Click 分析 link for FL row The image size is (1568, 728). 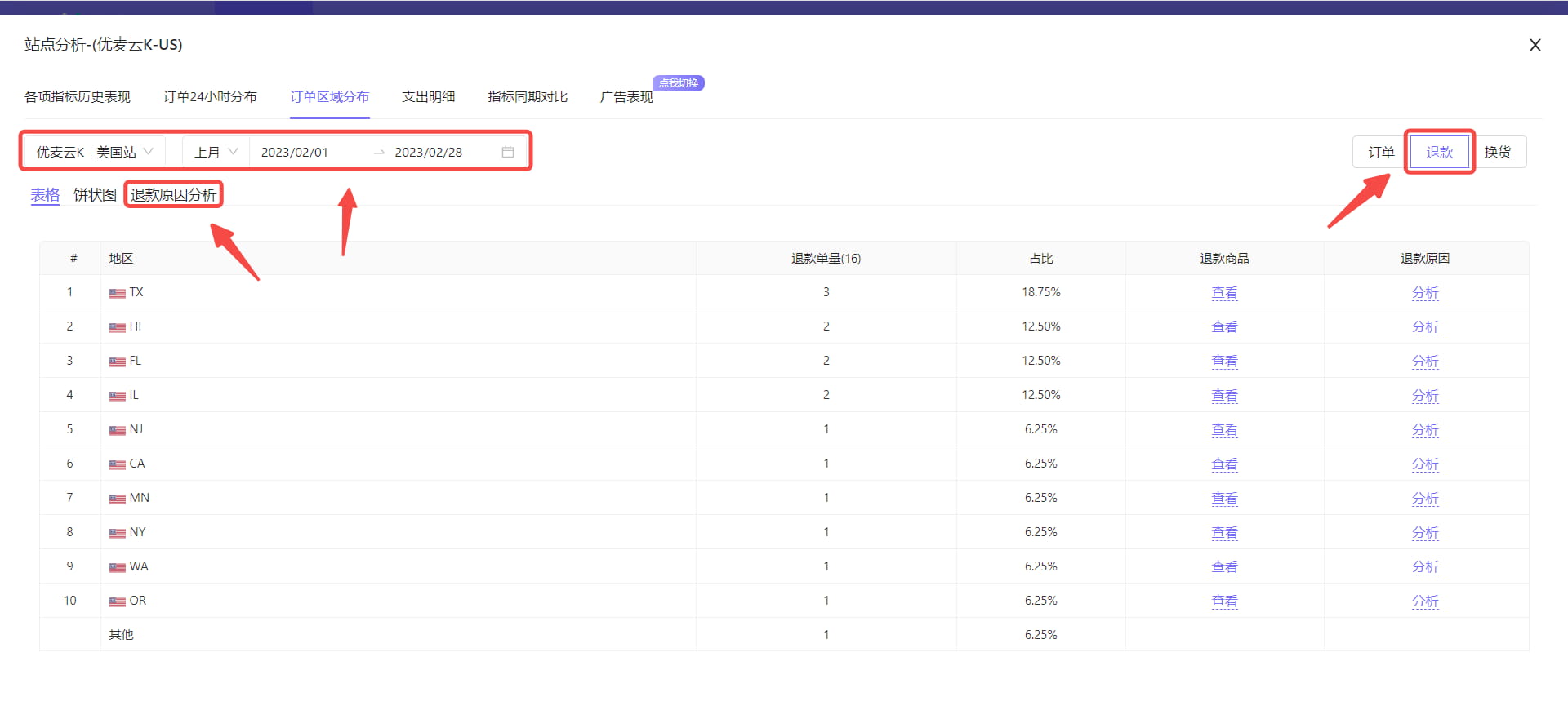tap(1425, 361)
